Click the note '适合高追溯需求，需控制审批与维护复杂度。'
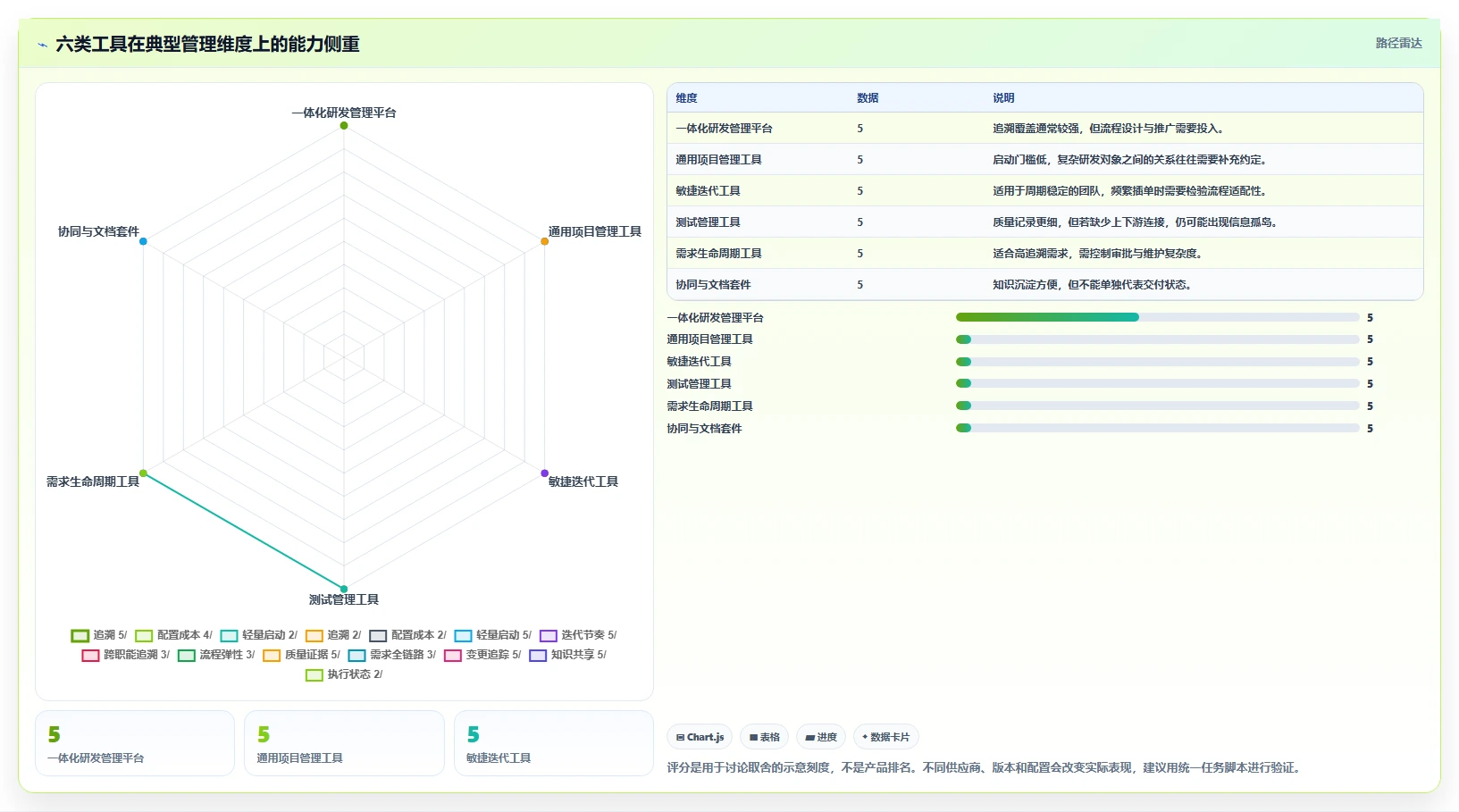Viewport: 1459px width, 812px height. coord(1098,254)
